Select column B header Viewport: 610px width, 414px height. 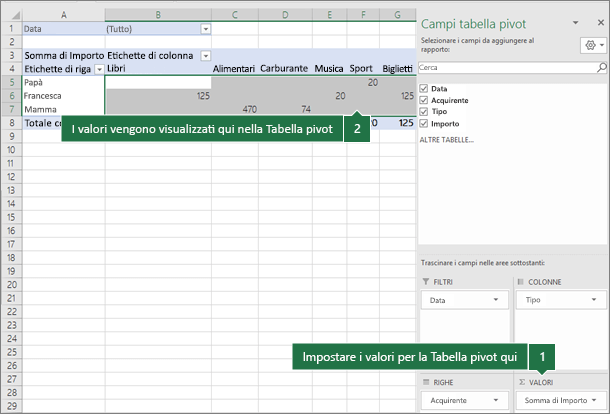(x=158, y=15)
